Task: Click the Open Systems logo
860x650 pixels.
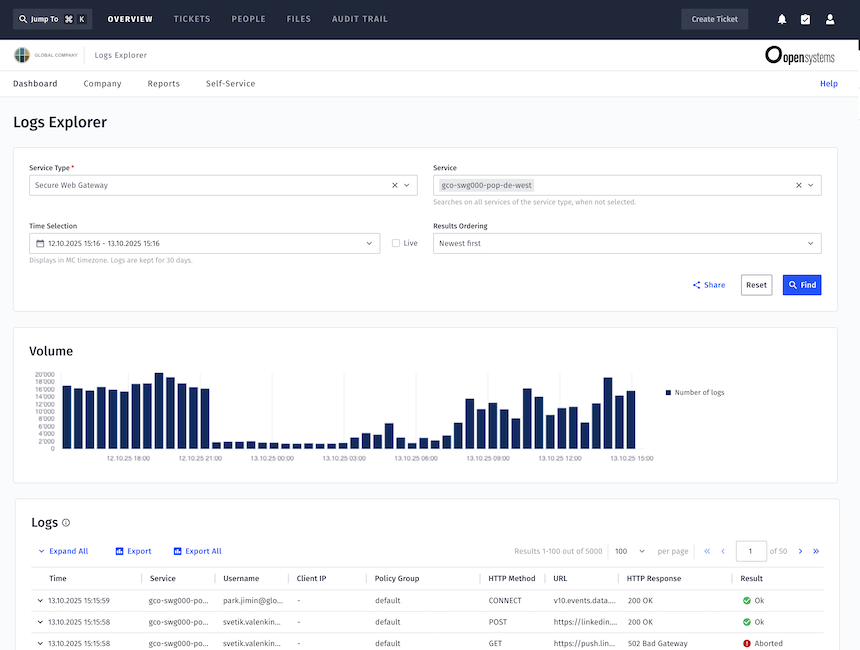Action: tap(800, 56)
